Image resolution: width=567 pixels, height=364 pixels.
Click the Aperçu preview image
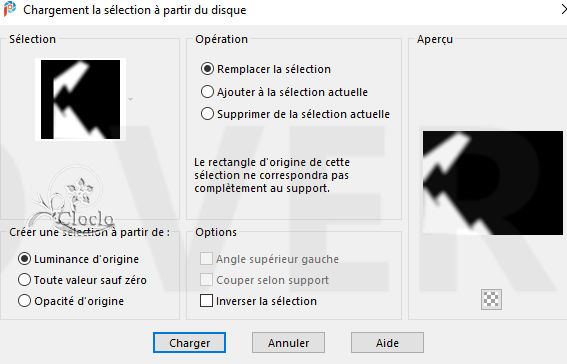point(493,183)
